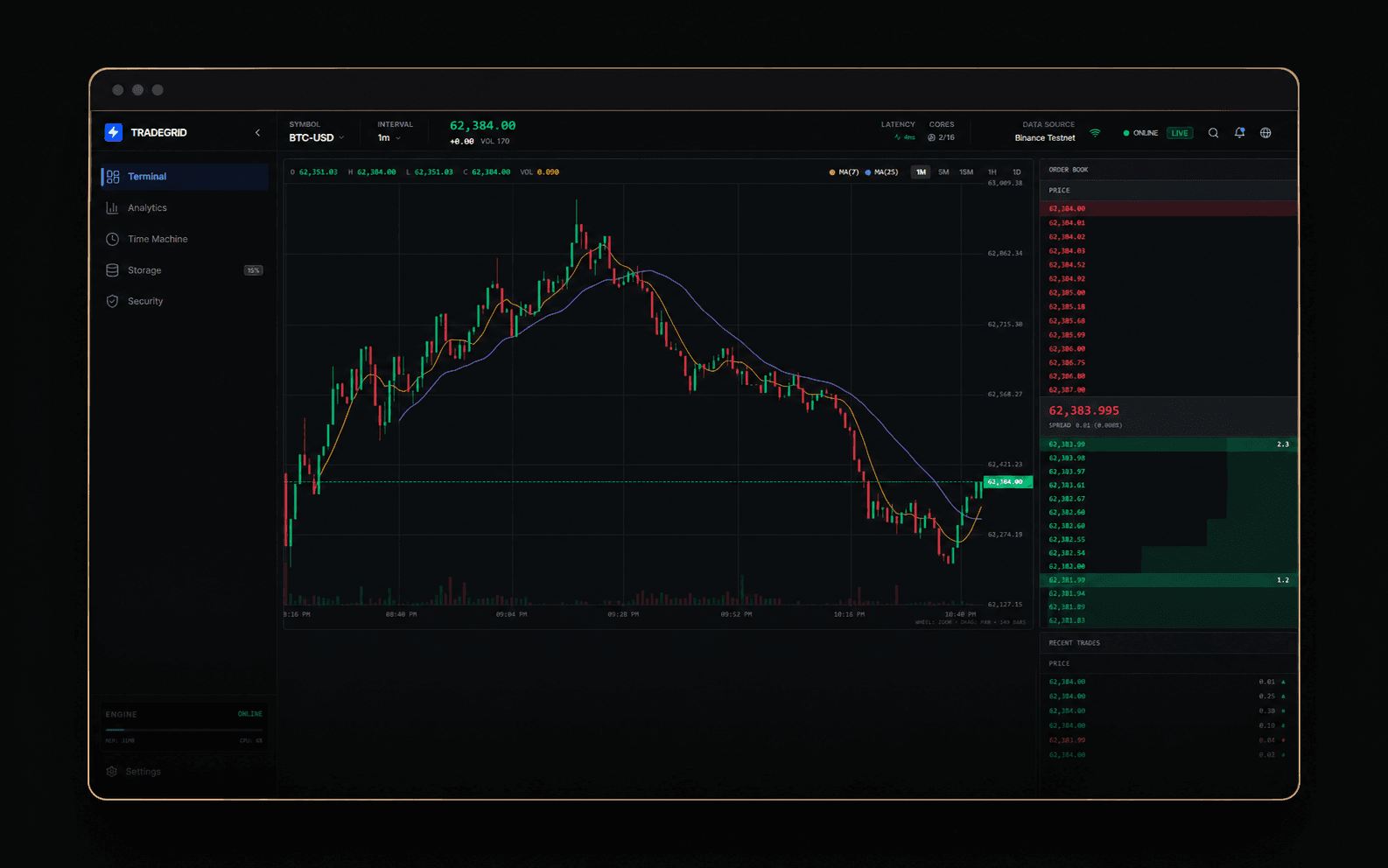This screenshot has width=1388, height=868.
Task: Select the 1M chart timeframe
Action: (x=921, y=172)
